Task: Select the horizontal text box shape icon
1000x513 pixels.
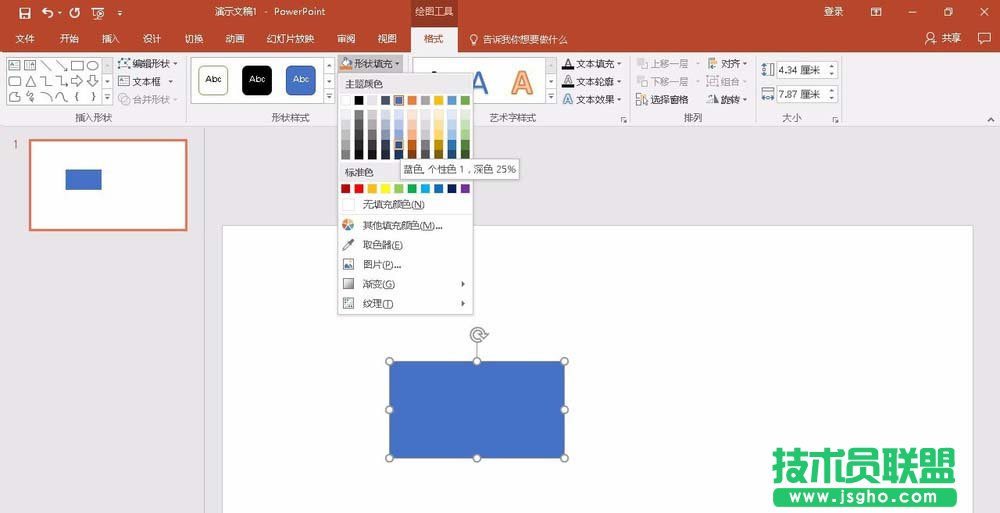Action: point(14,65)
